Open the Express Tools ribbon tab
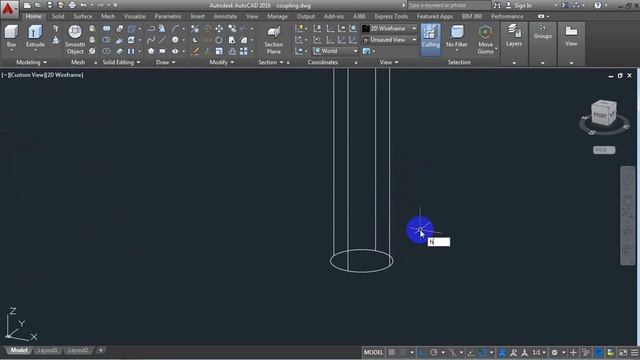 tap(391, 16)
